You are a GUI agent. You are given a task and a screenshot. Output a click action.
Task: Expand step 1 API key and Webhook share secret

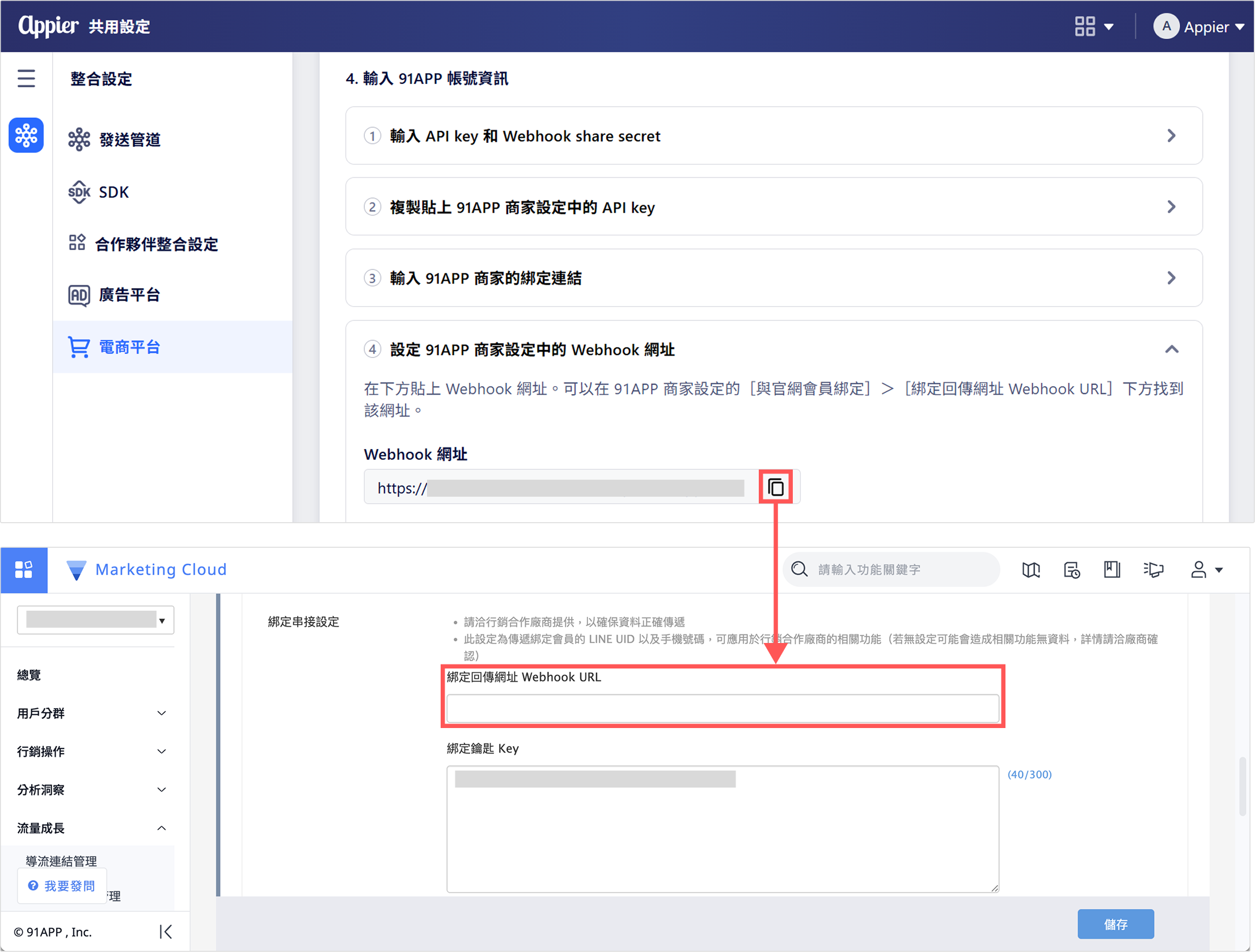click(774, 136)
